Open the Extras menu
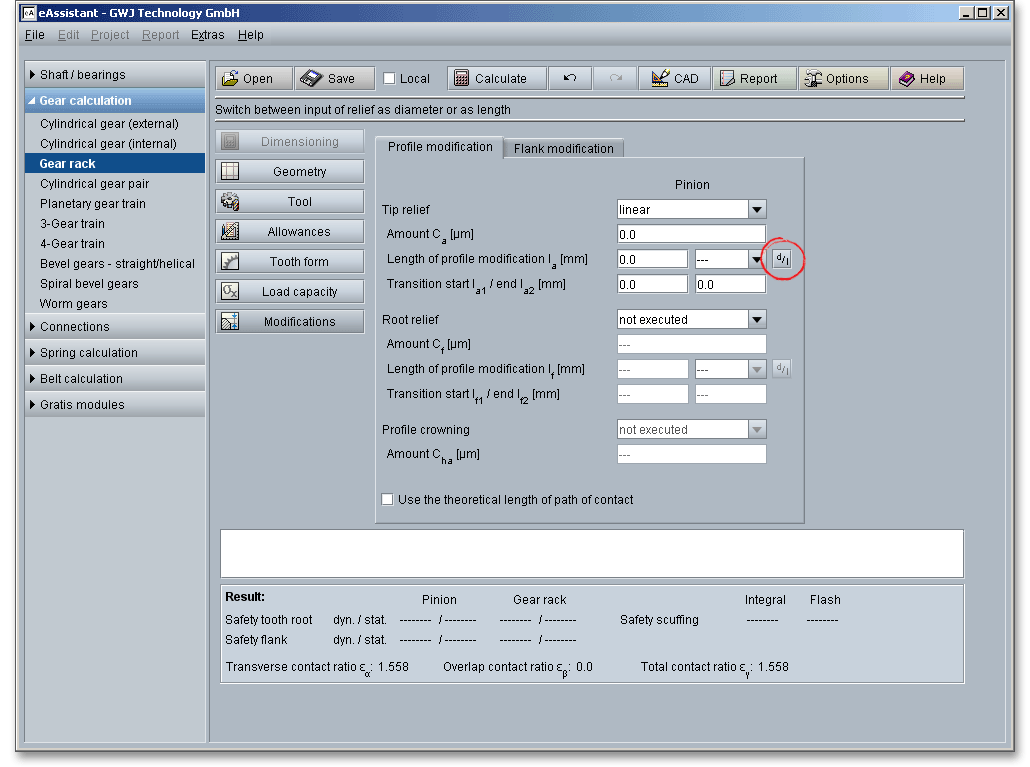Screen dimensions: 1030x767 click(208, 35)
